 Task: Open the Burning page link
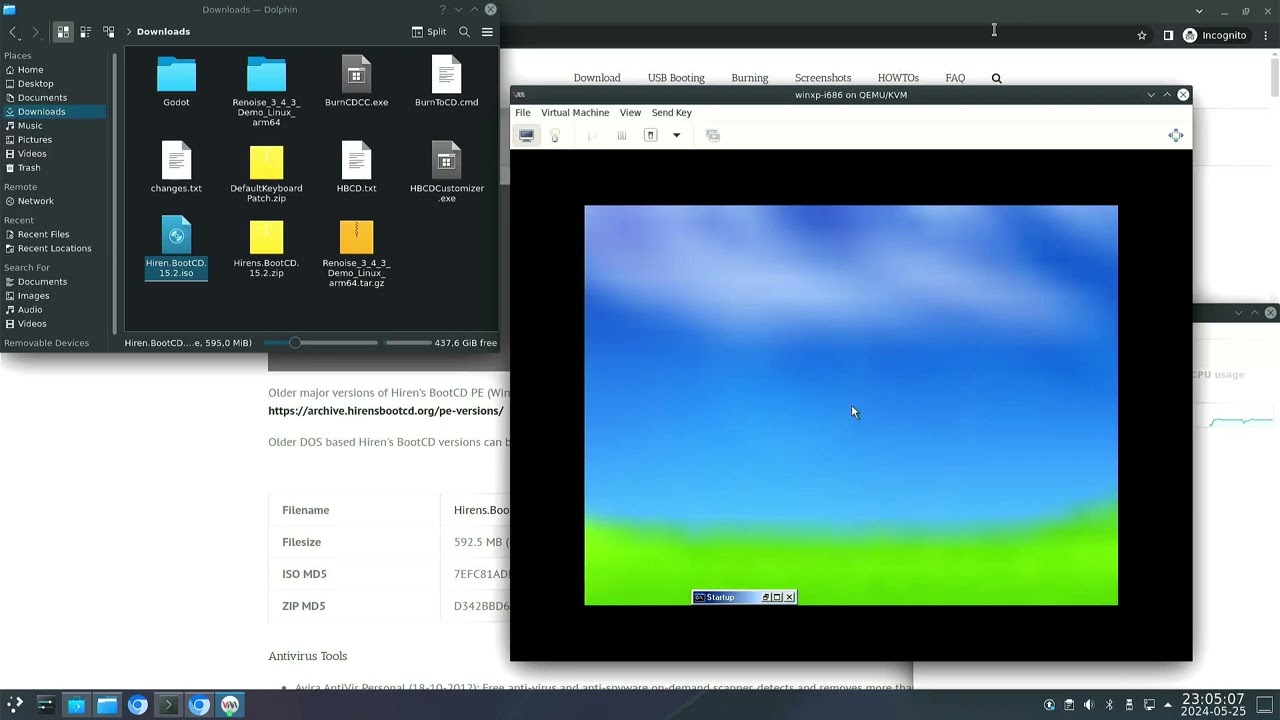(x=750, y=78)
